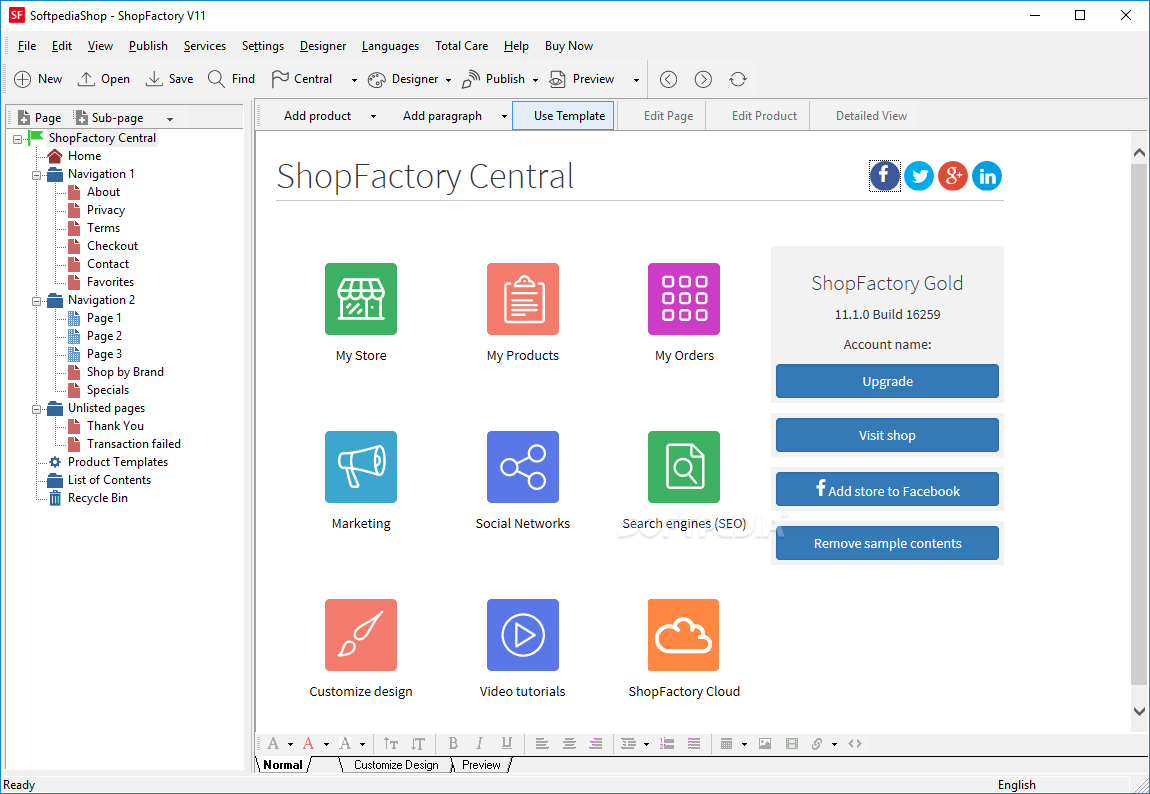Click the Use Template button

pyautogui.click(x=563, y=116)
